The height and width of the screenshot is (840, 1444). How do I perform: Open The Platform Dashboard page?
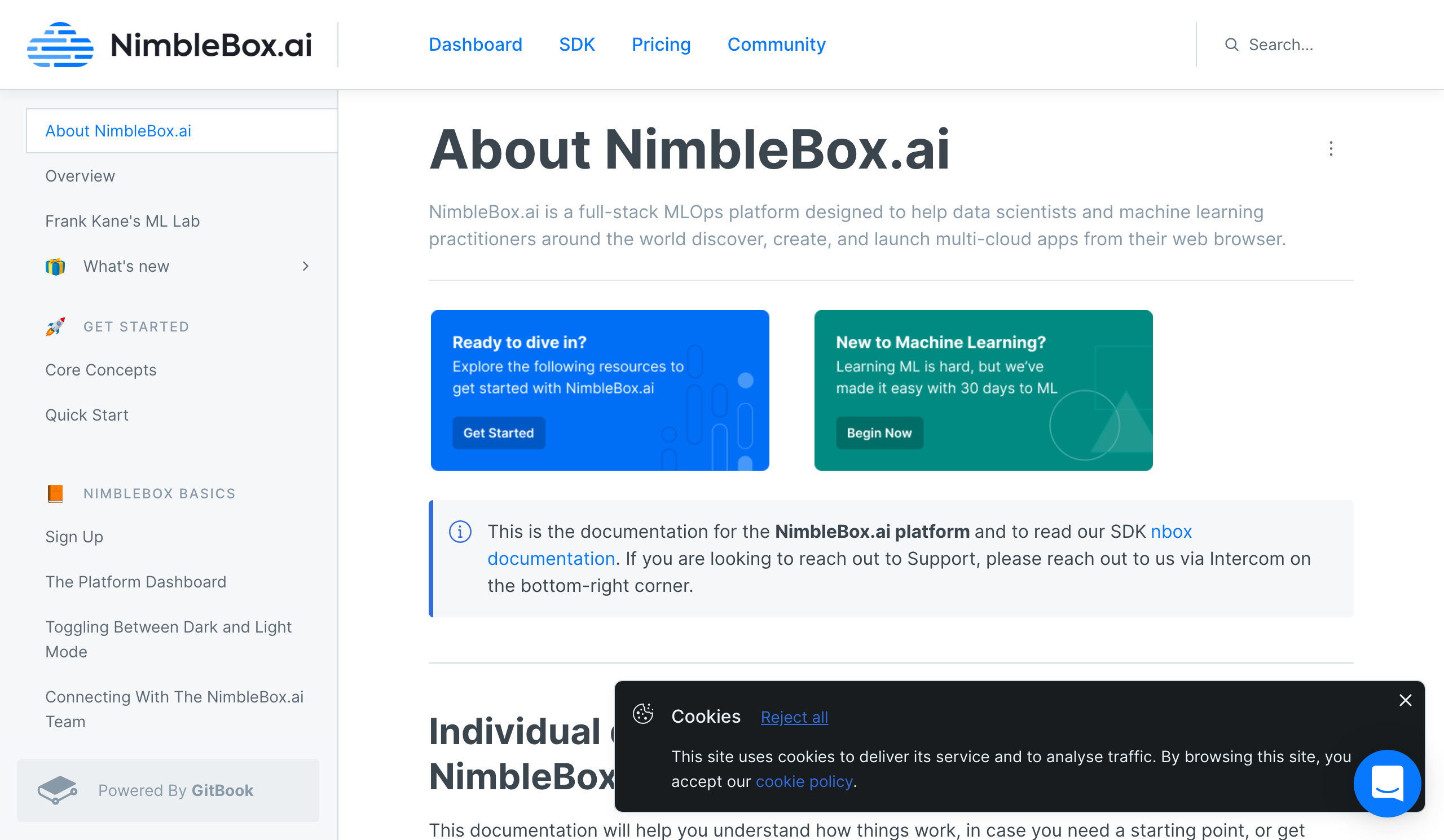coord(136,582)
